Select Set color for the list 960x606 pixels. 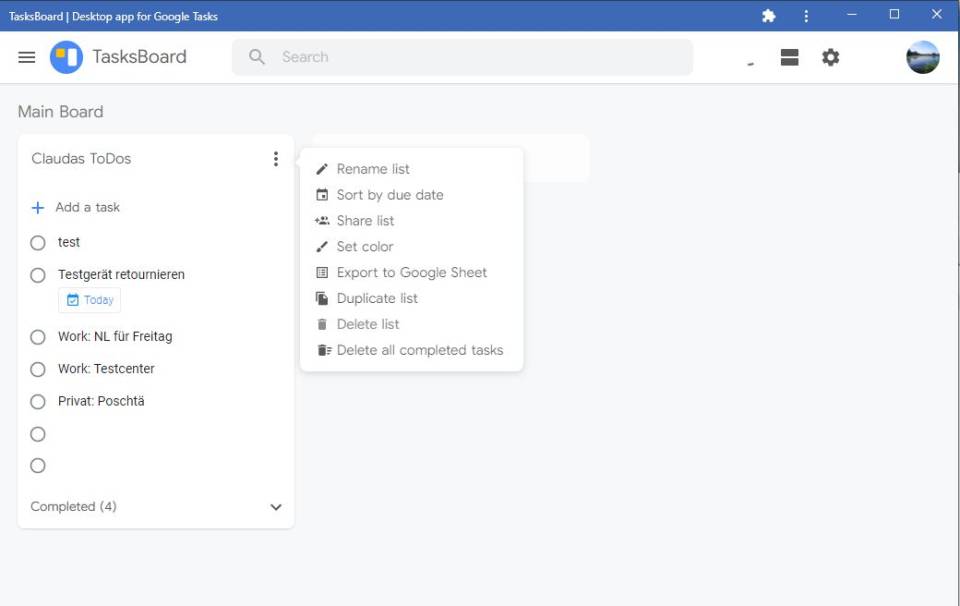(x=366, y=246)
